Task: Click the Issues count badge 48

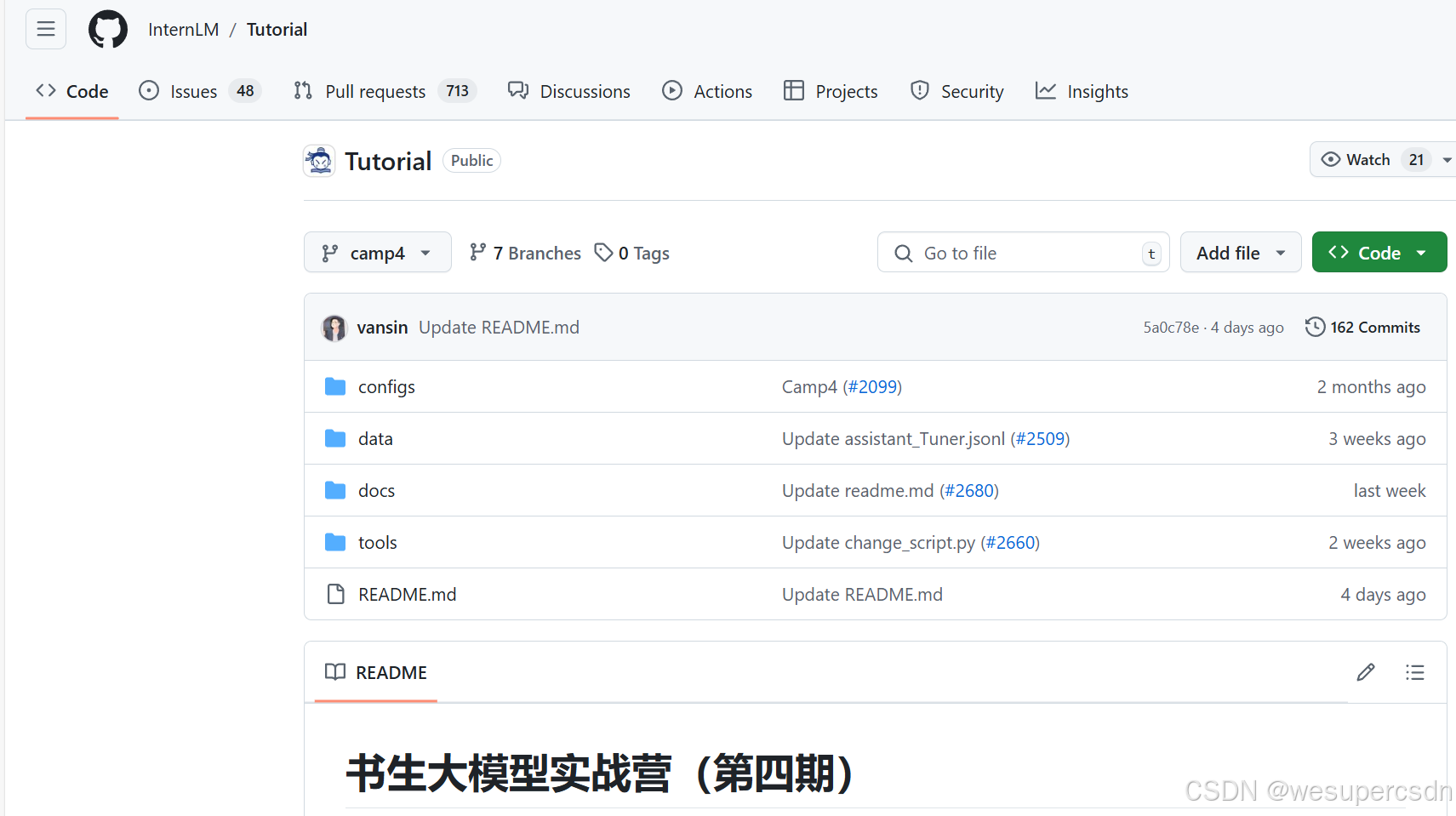Action: (245, 91)
